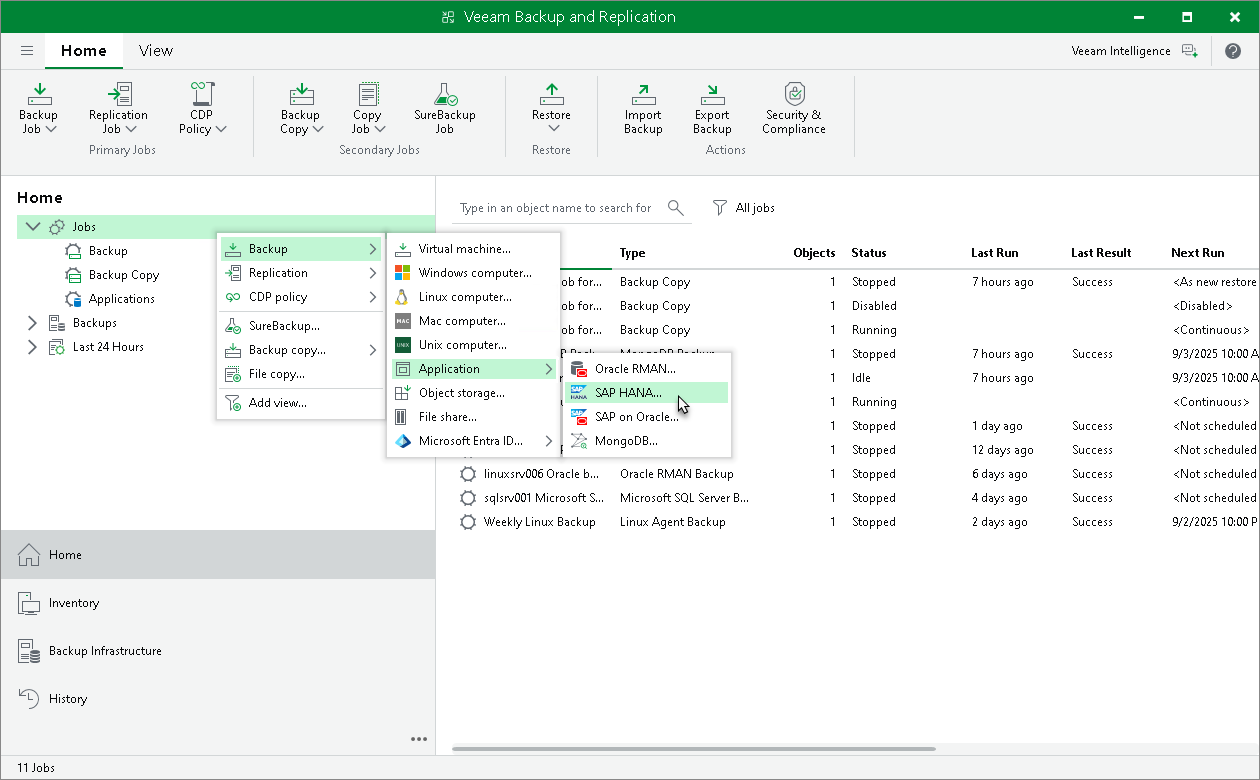Screen dimensions: 1260x780
Task: Select the Applications node under Jobs
Action: [122, 299]
